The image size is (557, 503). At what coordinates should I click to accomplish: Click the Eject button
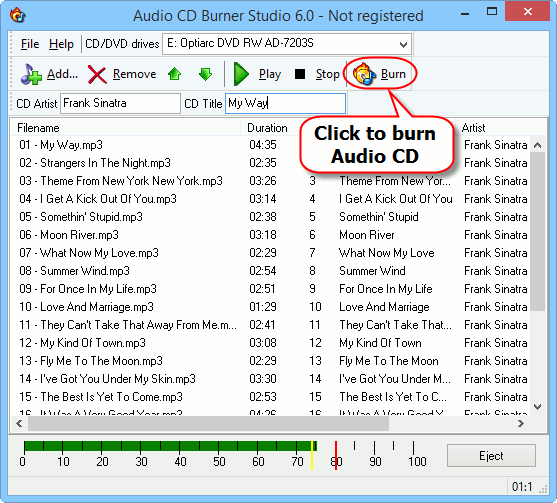491,455
